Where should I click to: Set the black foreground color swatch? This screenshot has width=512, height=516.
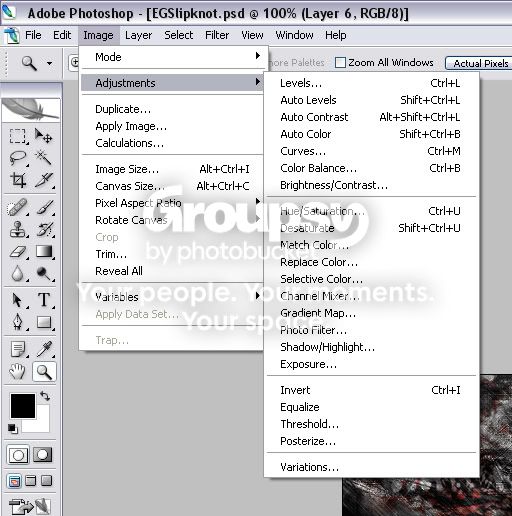(x=22, y=406)
